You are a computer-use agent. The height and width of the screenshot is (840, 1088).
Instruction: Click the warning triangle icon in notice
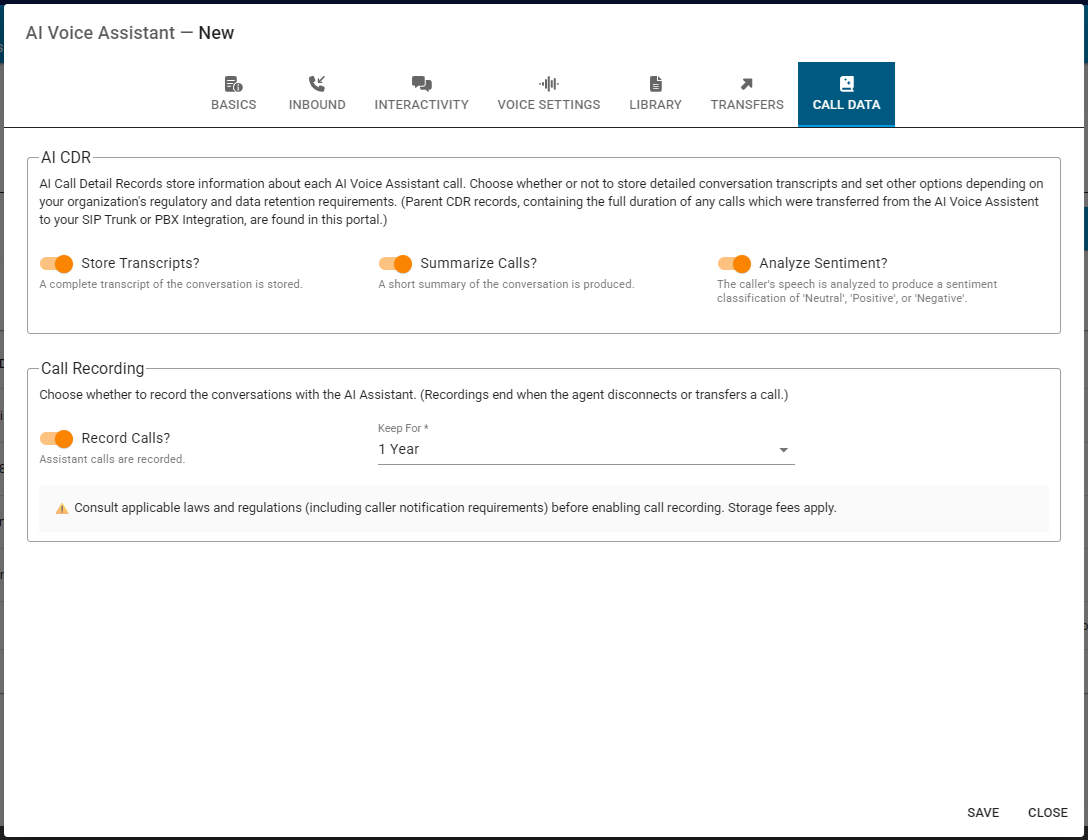pyautogui.click(x=62, y=508)
